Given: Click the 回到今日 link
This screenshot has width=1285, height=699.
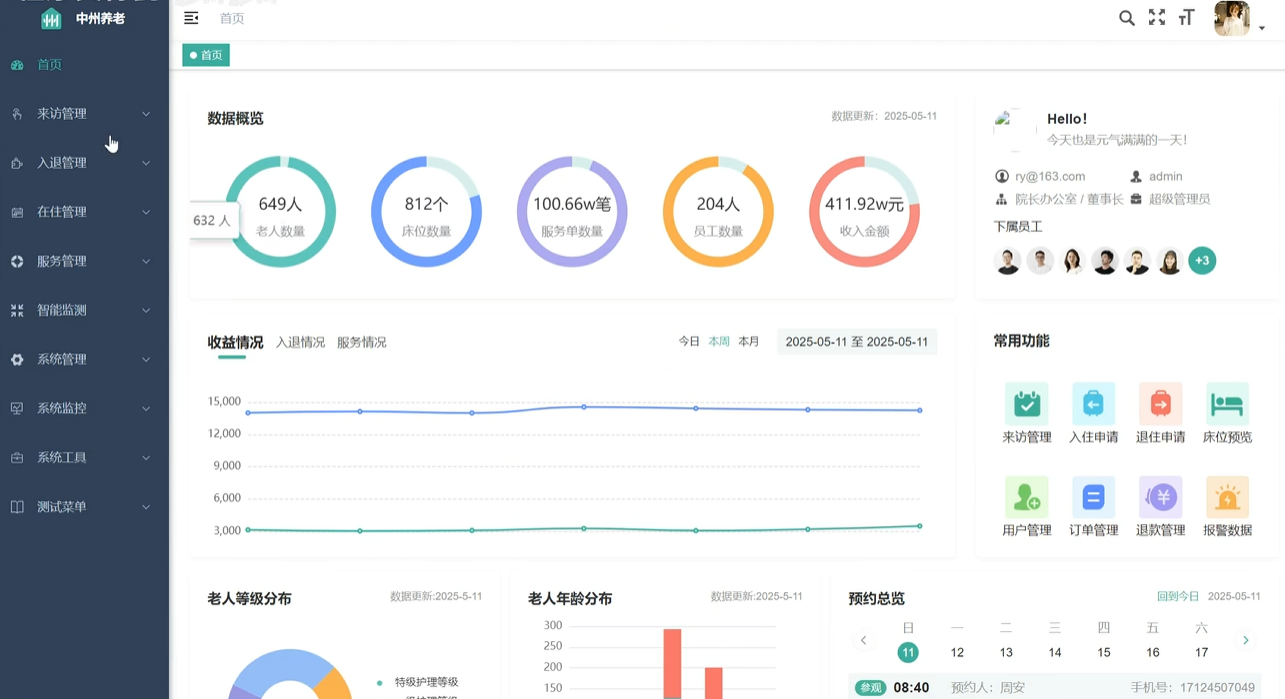Looking at the screenshot, I should 1177,597.
